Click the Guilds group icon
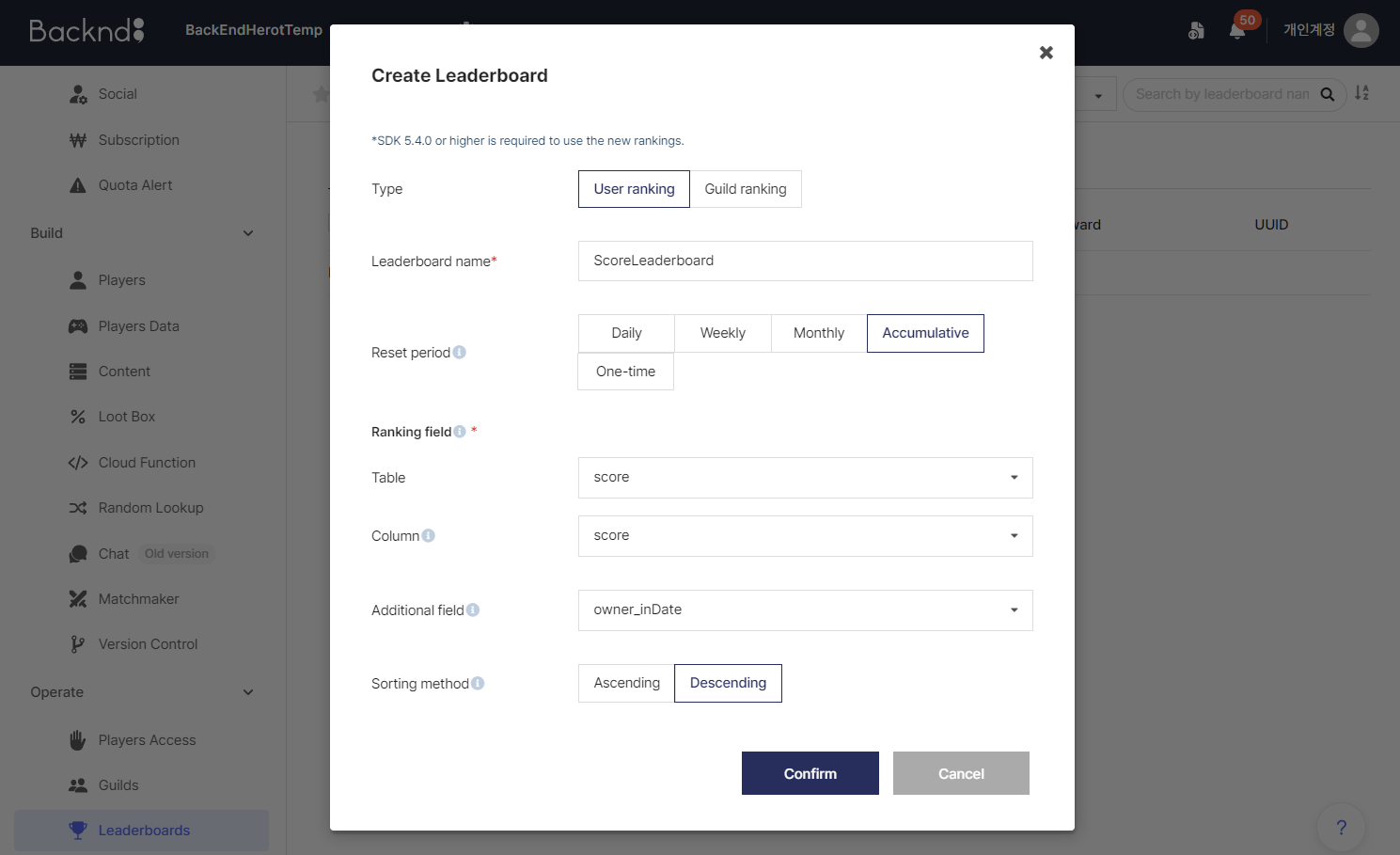Viewport: 1400px width, 855px height. click(x=78, y=785)
